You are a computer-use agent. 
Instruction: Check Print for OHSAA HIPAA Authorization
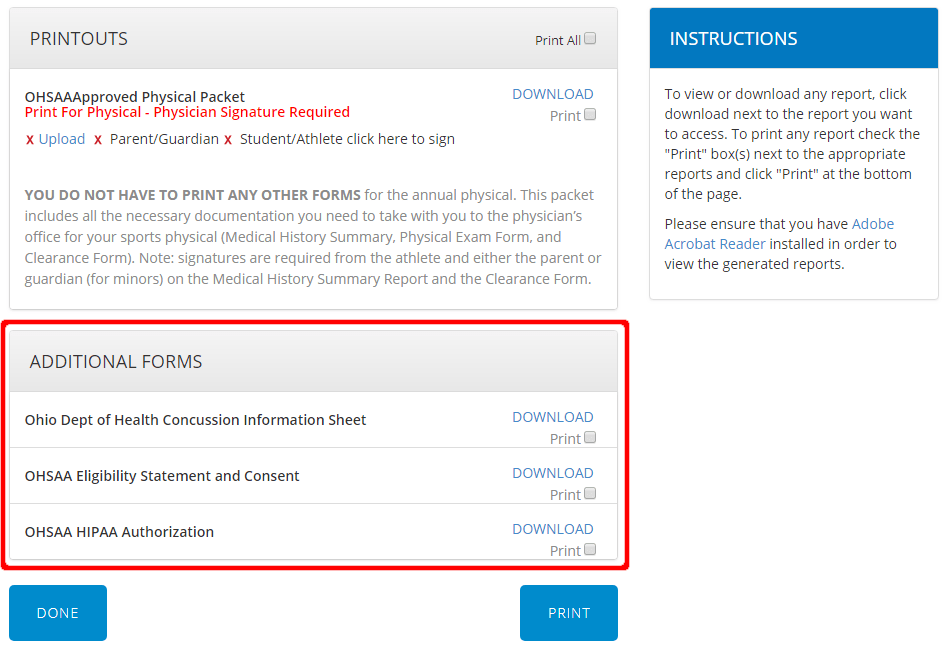pyautogui.click(x=590, y=549)
